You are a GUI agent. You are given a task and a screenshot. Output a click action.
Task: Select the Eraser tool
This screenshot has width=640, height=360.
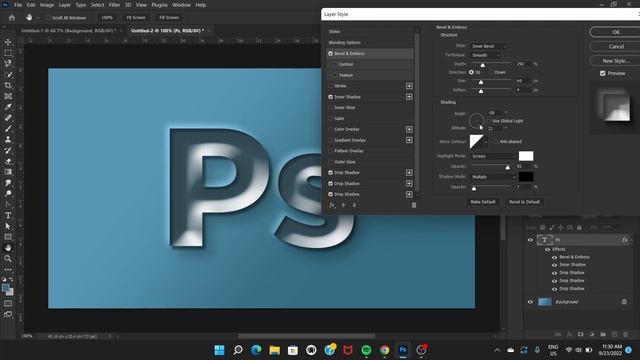point(8,161)
